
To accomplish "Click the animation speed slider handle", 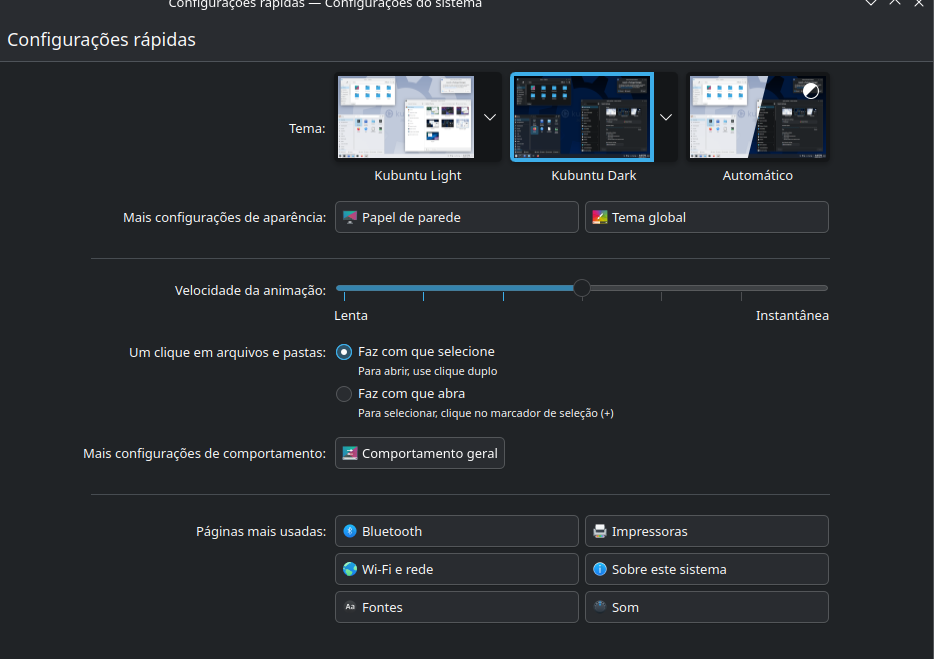I will pyautogui.click(x=581, y=288).
